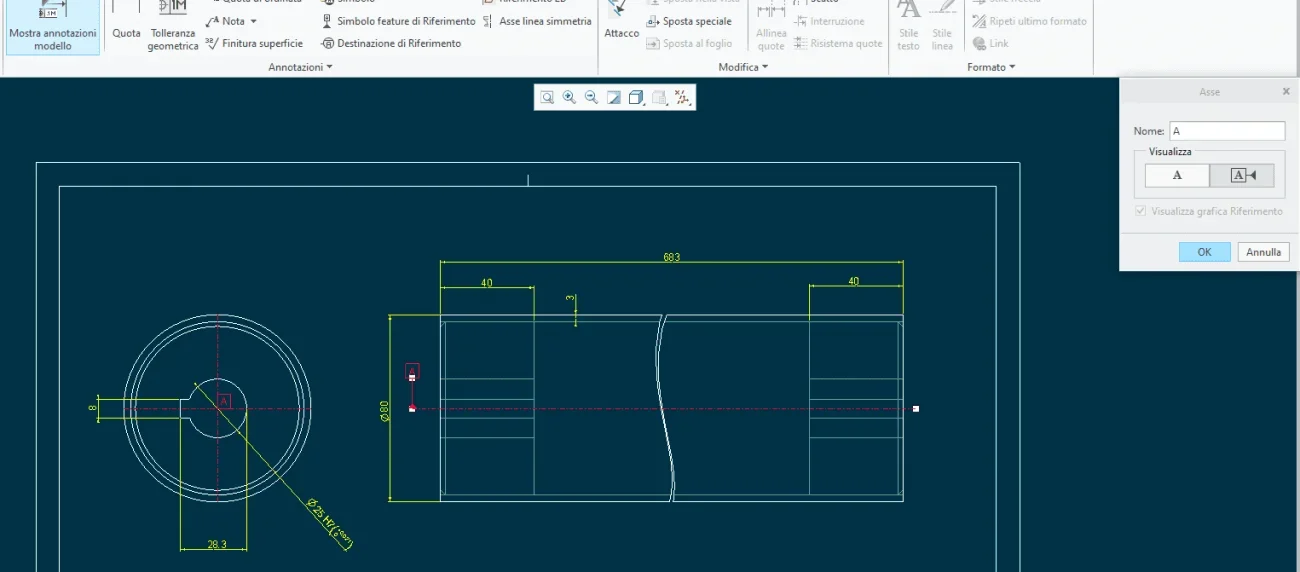The image size is (1300, 572).
Task: Select Destinazione di Riferimento tool
Action: click(391, 43)
